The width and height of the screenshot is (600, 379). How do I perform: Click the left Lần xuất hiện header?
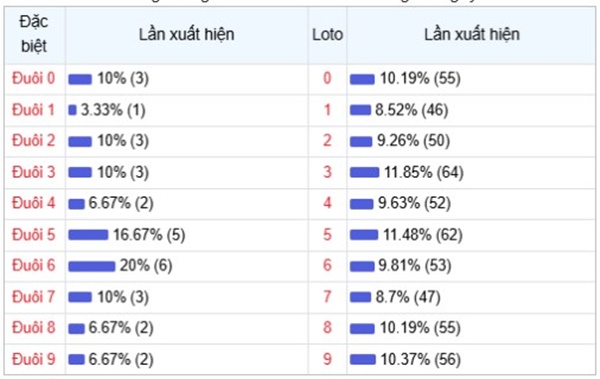[x=186, y=34]
